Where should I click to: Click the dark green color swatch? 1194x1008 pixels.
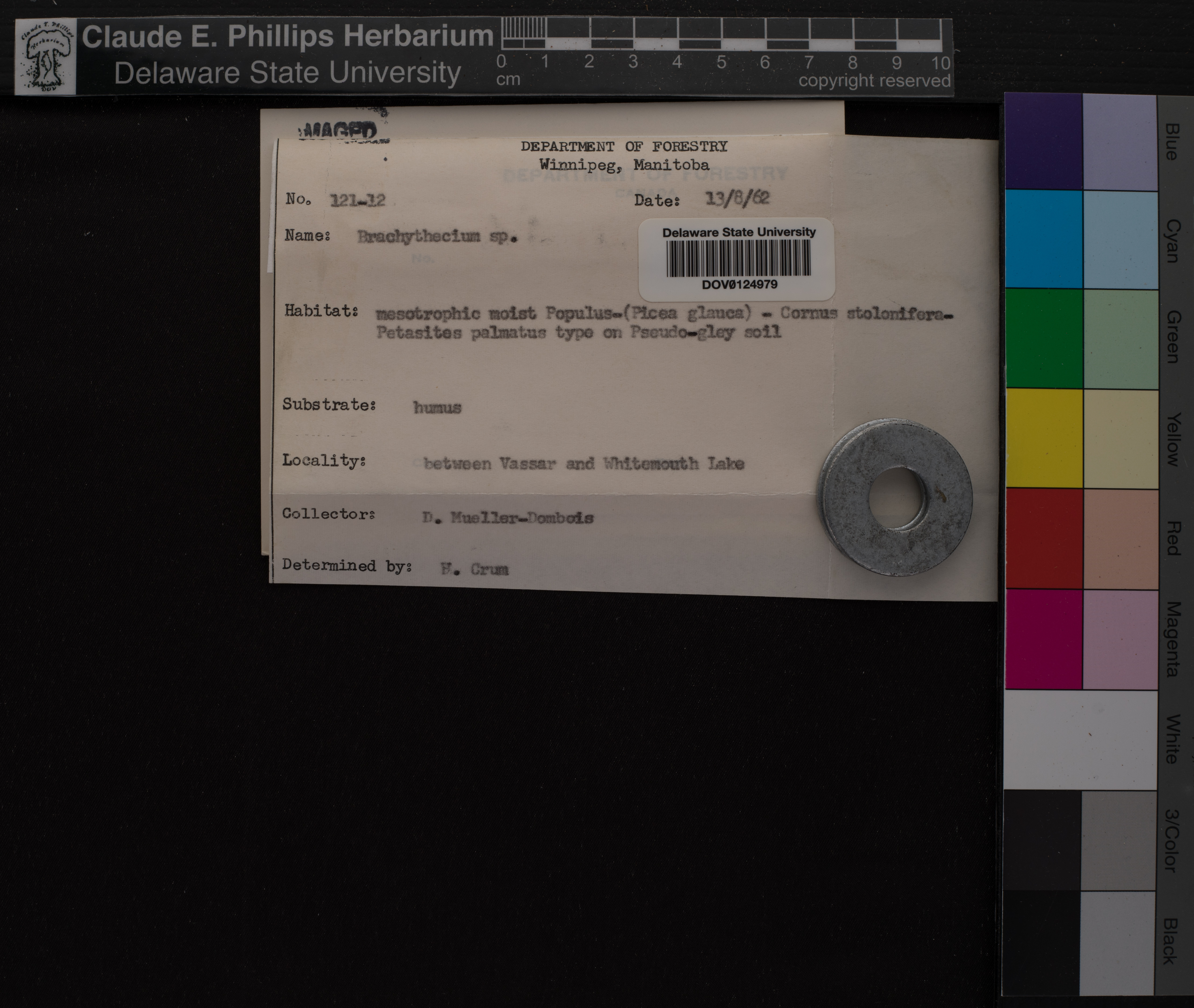click(1043, 339)
